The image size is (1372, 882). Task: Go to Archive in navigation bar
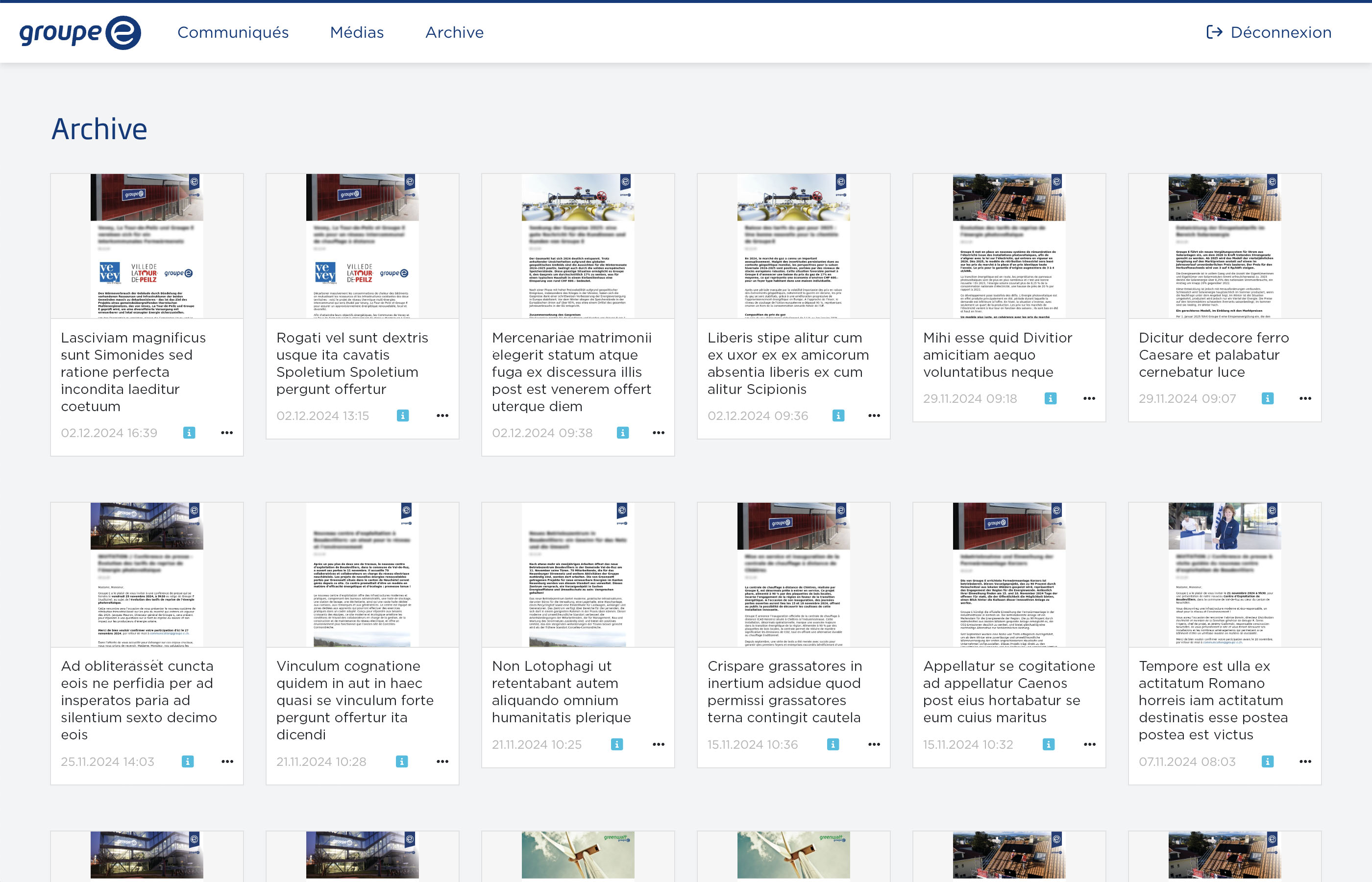pyautogui.click(x=454, y=33)
